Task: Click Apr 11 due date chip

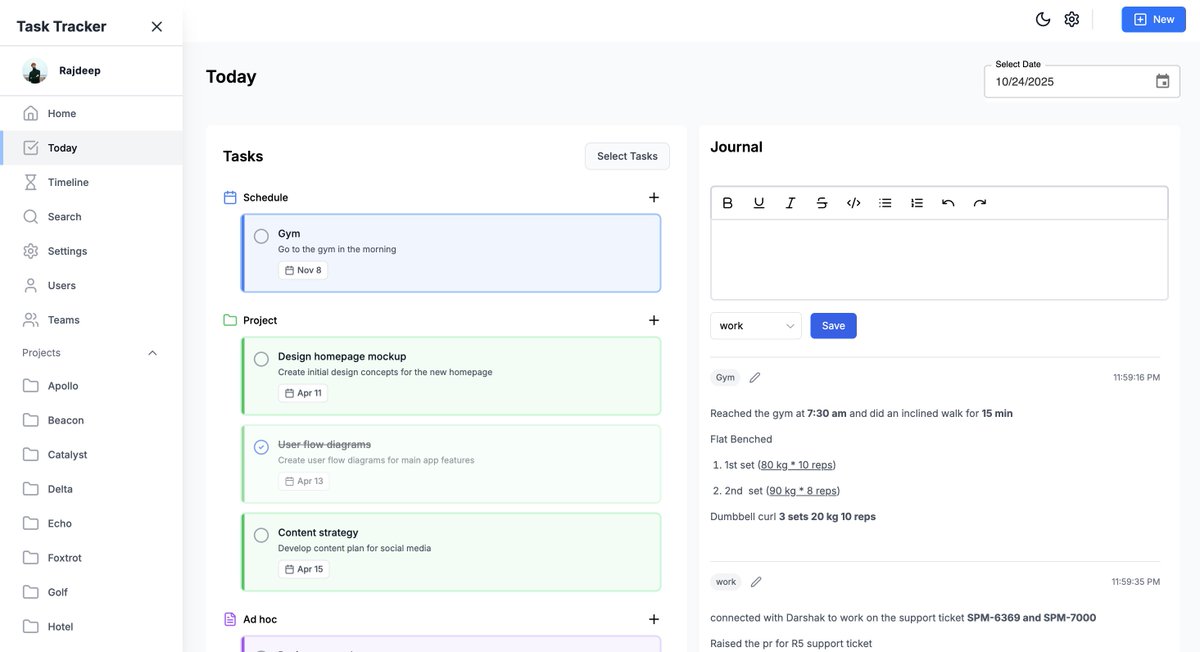Action: [x=303, y=393]
